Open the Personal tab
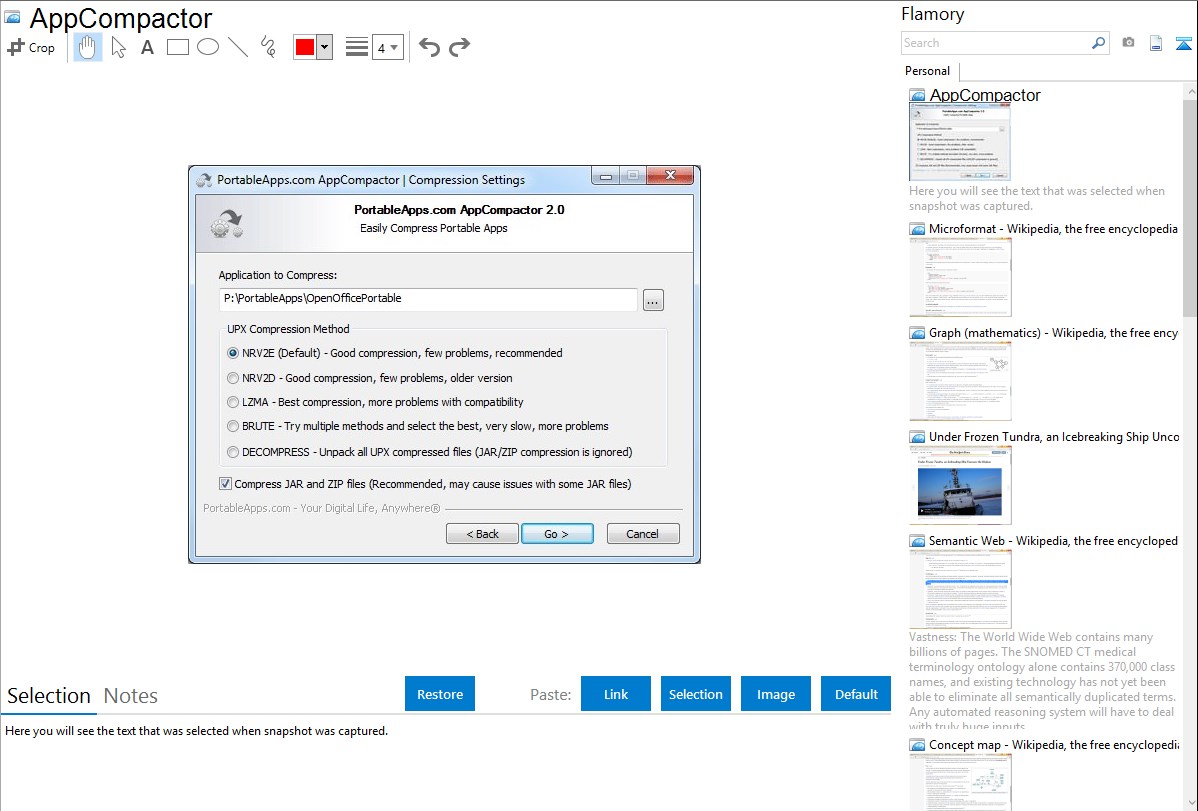This screenshot has height=811, width=1198. tap(928, 71)
